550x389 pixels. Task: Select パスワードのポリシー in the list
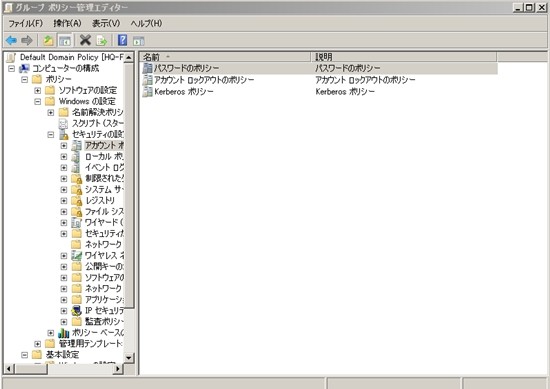(x=186, y=68)
